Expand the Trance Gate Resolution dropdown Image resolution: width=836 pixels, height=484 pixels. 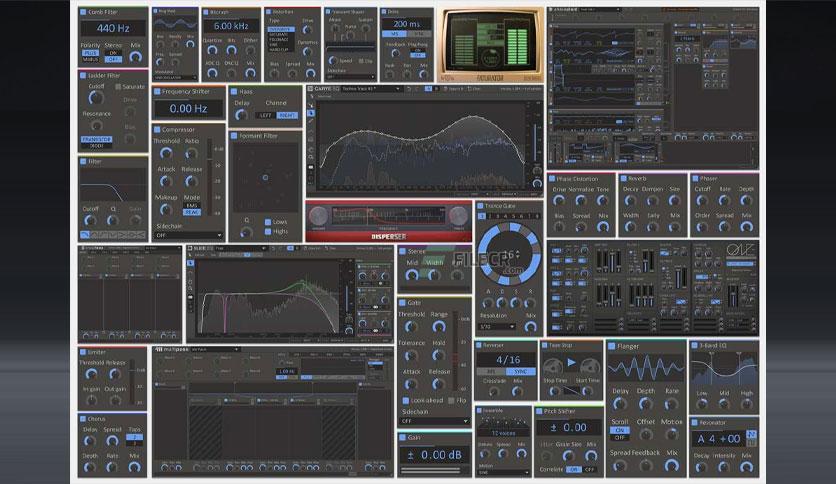(x=496, y=326)
